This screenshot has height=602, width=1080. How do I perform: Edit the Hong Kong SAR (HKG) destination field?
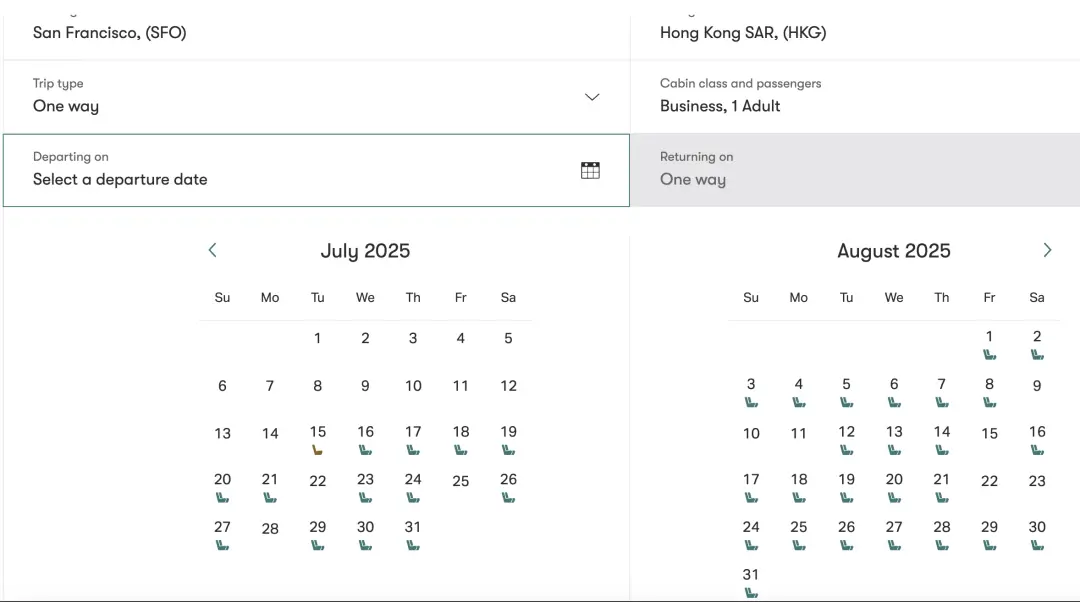click(854, 32)
